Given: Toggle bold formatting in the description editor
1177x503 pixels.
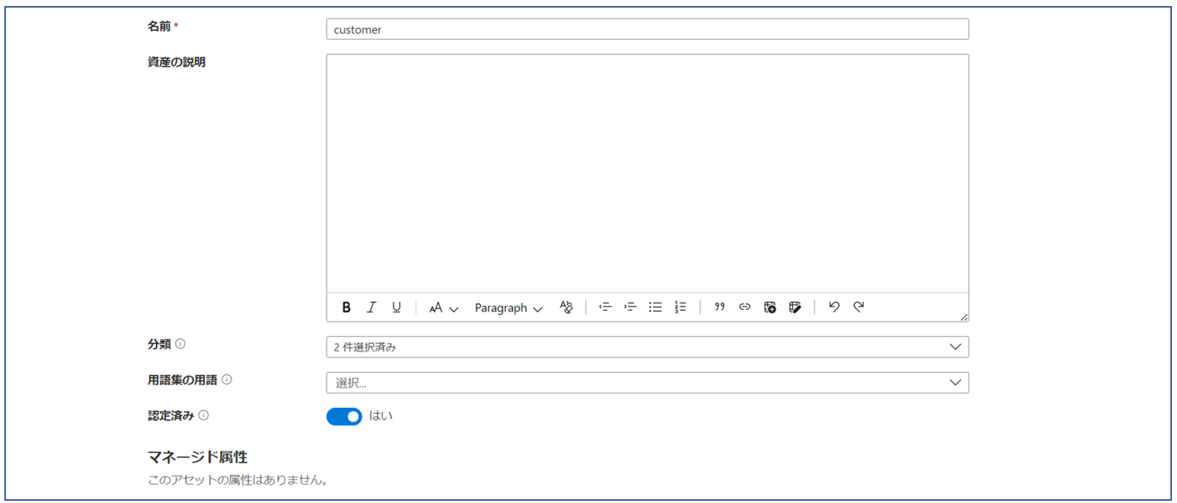Looking at the screenshot, I should pyautogui.click(x=346, y=308).
